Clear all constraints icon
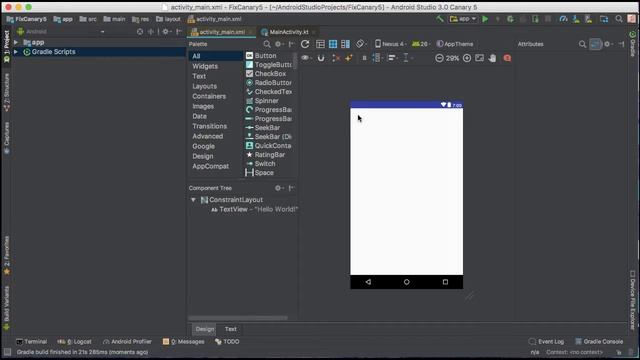This screenshot has width=640, height=360. pyautogui.click(x=336, y=58)
